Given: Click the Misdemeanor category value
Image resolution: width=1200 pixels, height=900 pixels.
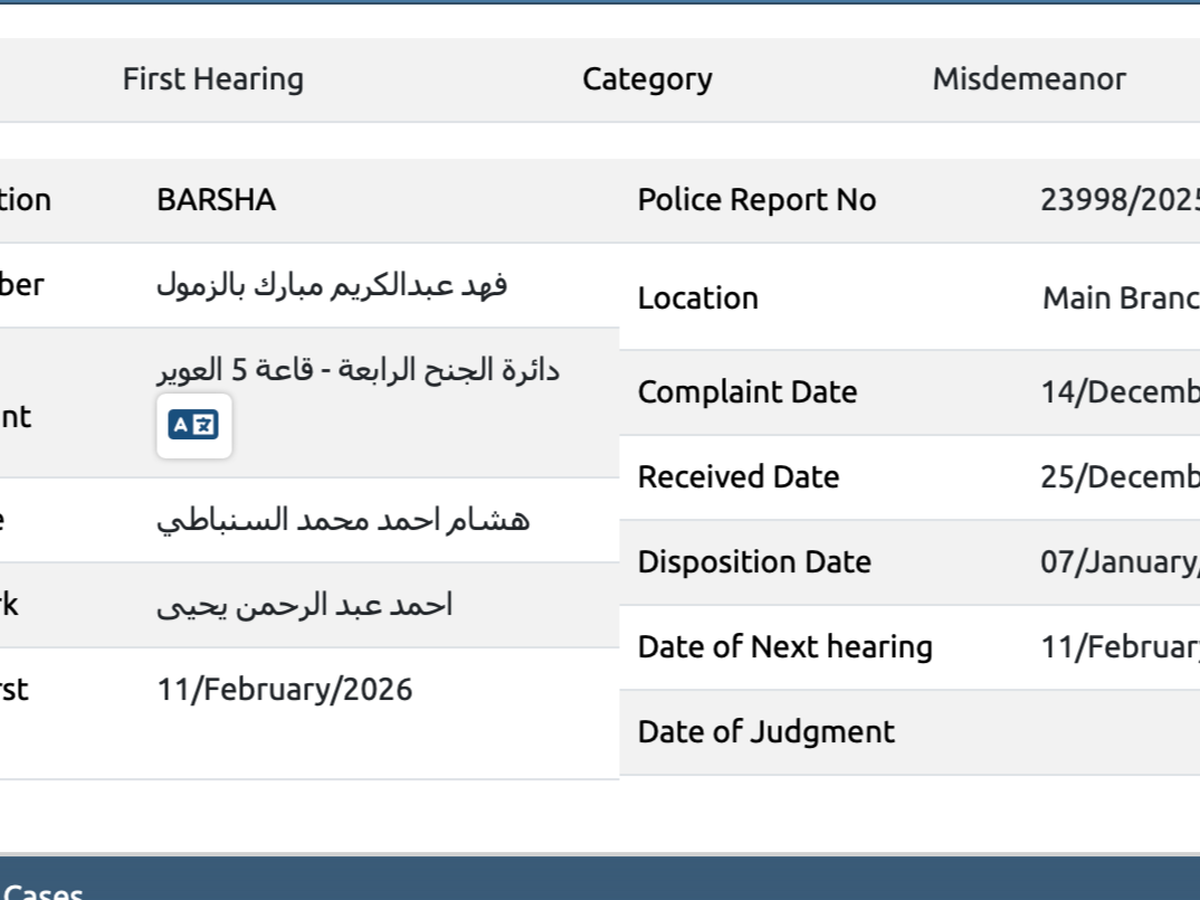Looking at the screenshot, I should [x=1029, y=80].
